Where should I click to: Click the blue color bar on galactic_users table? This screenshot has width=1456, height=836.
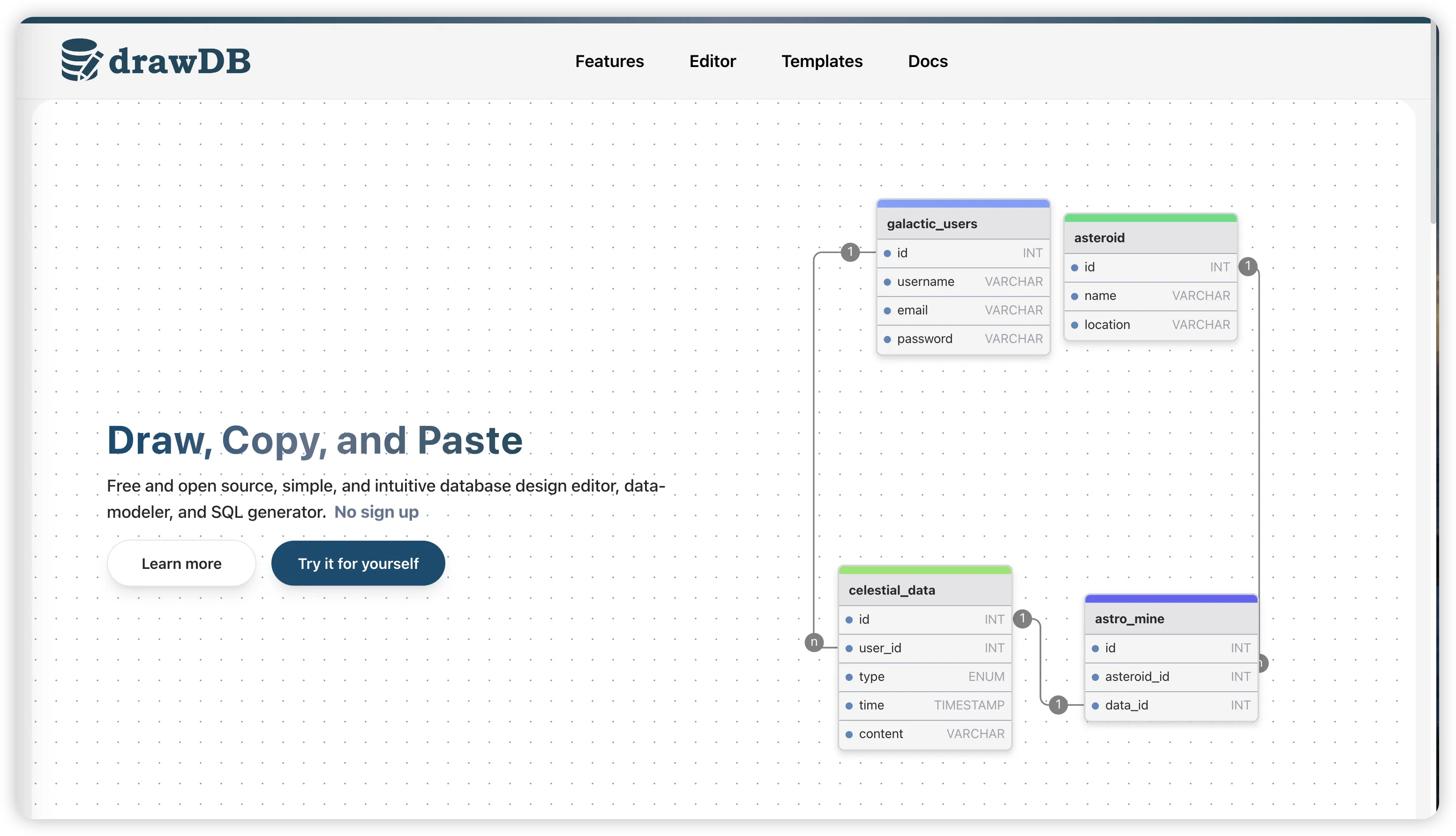coord(963,203)
